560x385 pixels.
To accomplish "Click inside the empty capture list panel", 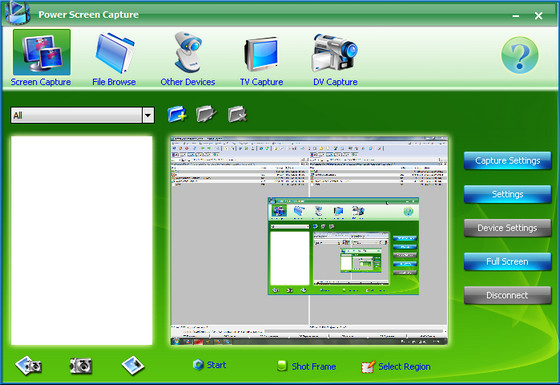I will (82, 240).
